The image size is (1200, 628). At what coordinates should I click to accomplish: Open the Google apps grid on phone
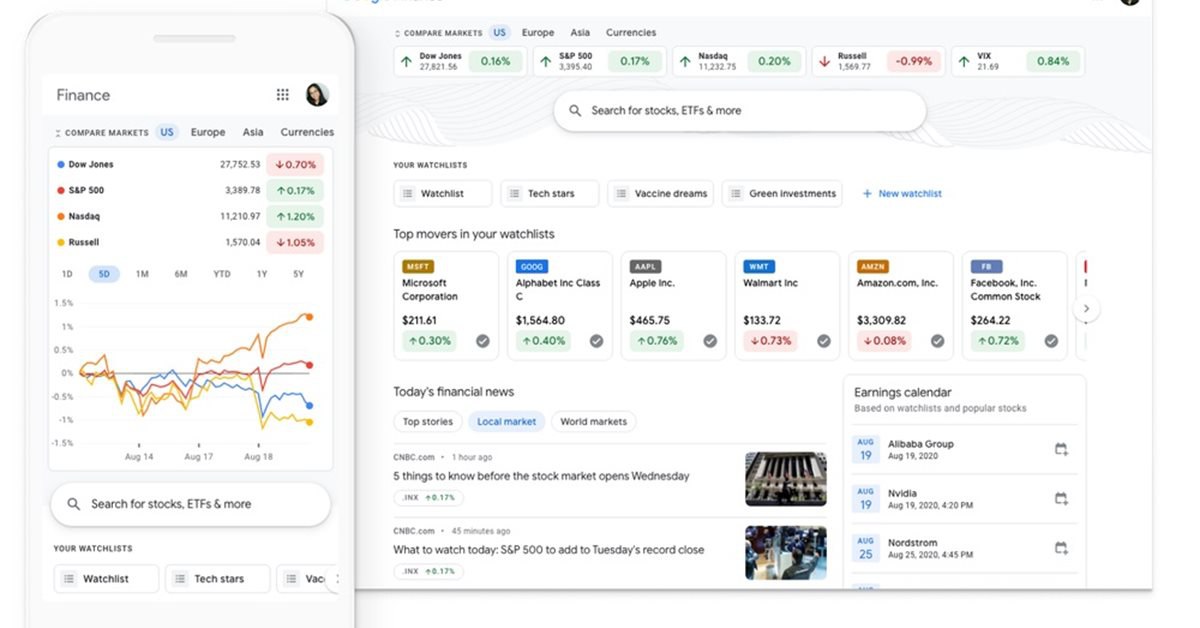coord(283,95)
